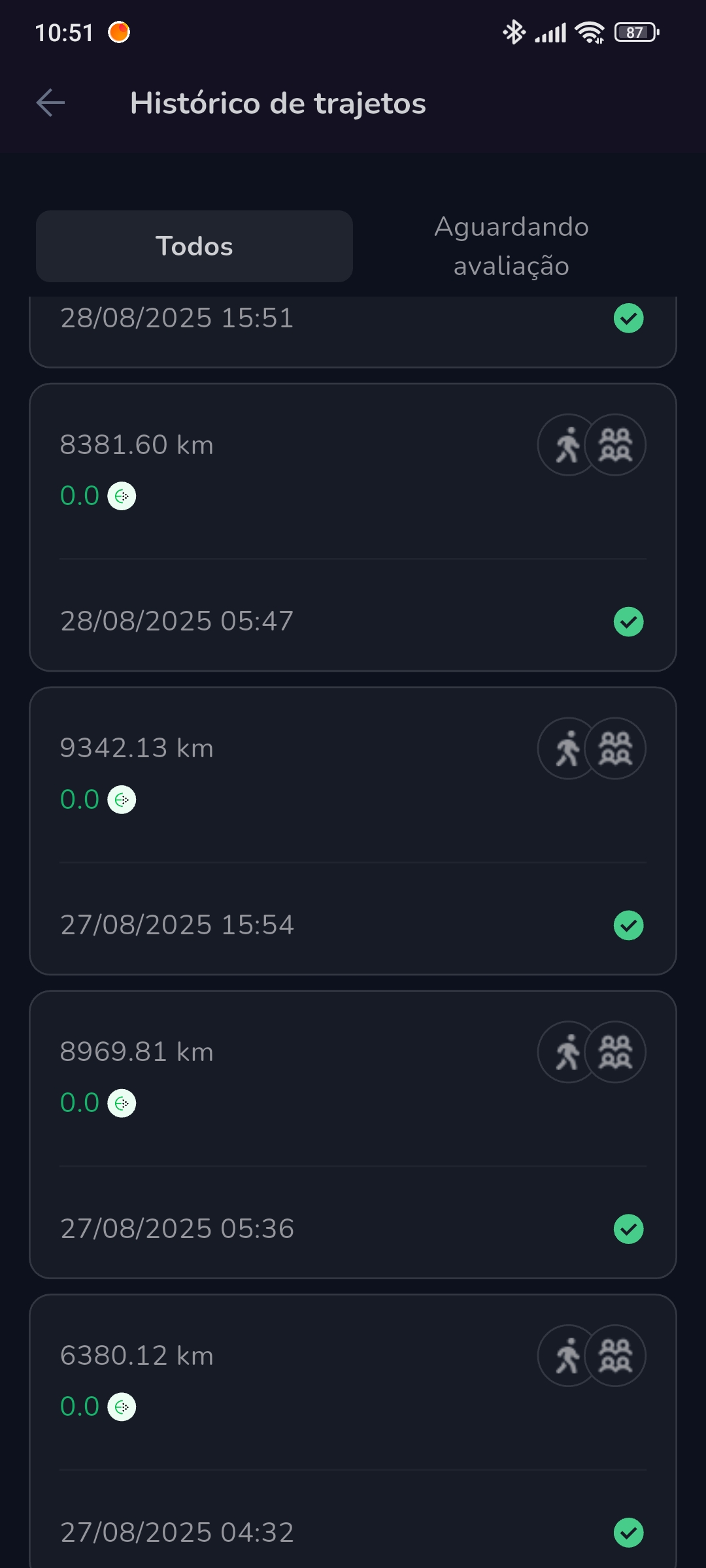Go back using the arrow icon
Image resolution: width=706 pixels, height=1568 pixels.
click(50, 103)
